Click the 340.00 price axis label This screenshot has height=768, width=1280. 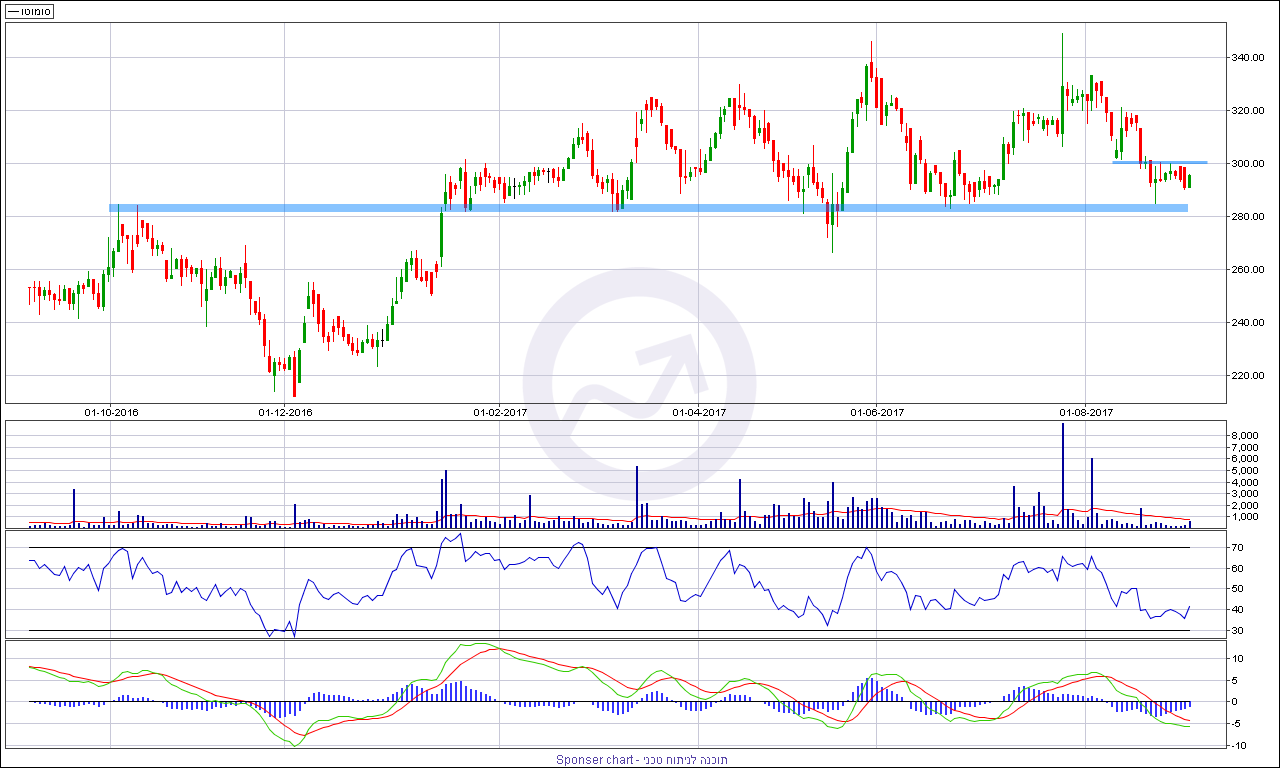[x=1248, y=58]
